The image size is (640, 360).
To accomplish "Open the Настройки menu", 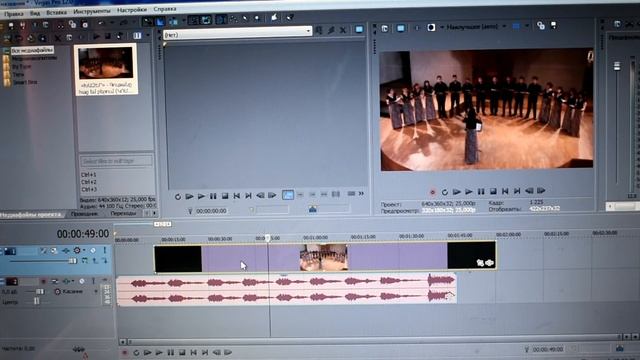I will point(131,10).
